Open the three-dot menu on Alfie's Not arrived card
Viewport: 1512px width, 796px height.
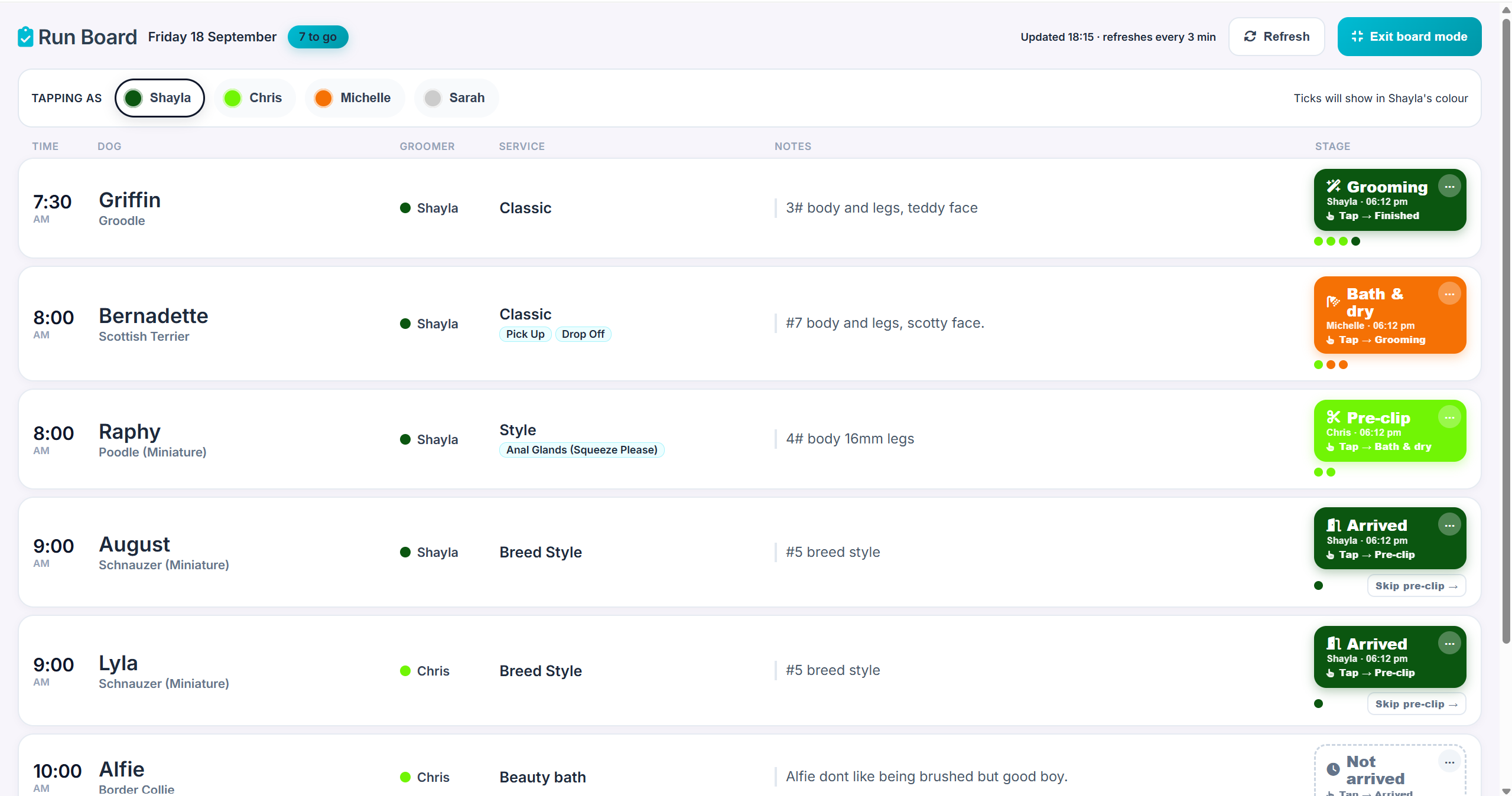pos(1449,762)
